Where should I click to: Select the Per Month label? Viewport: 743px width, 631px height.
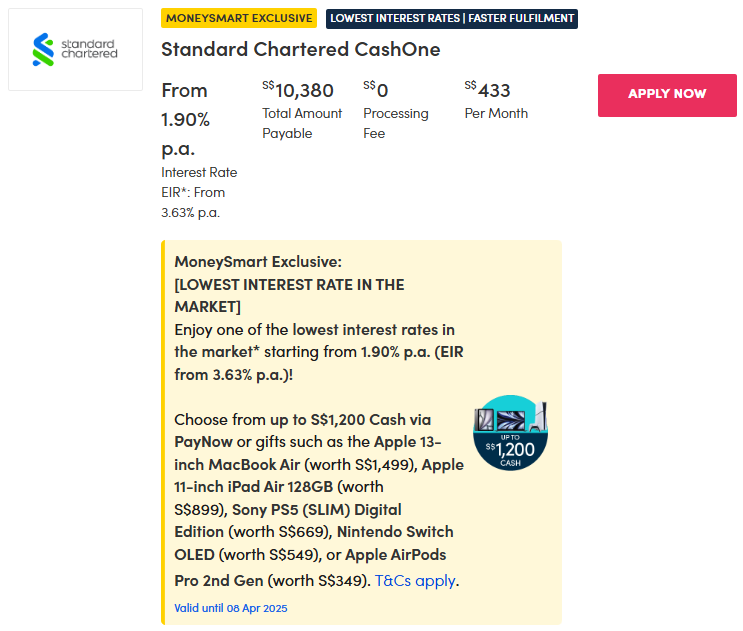(x=496, y=113)
